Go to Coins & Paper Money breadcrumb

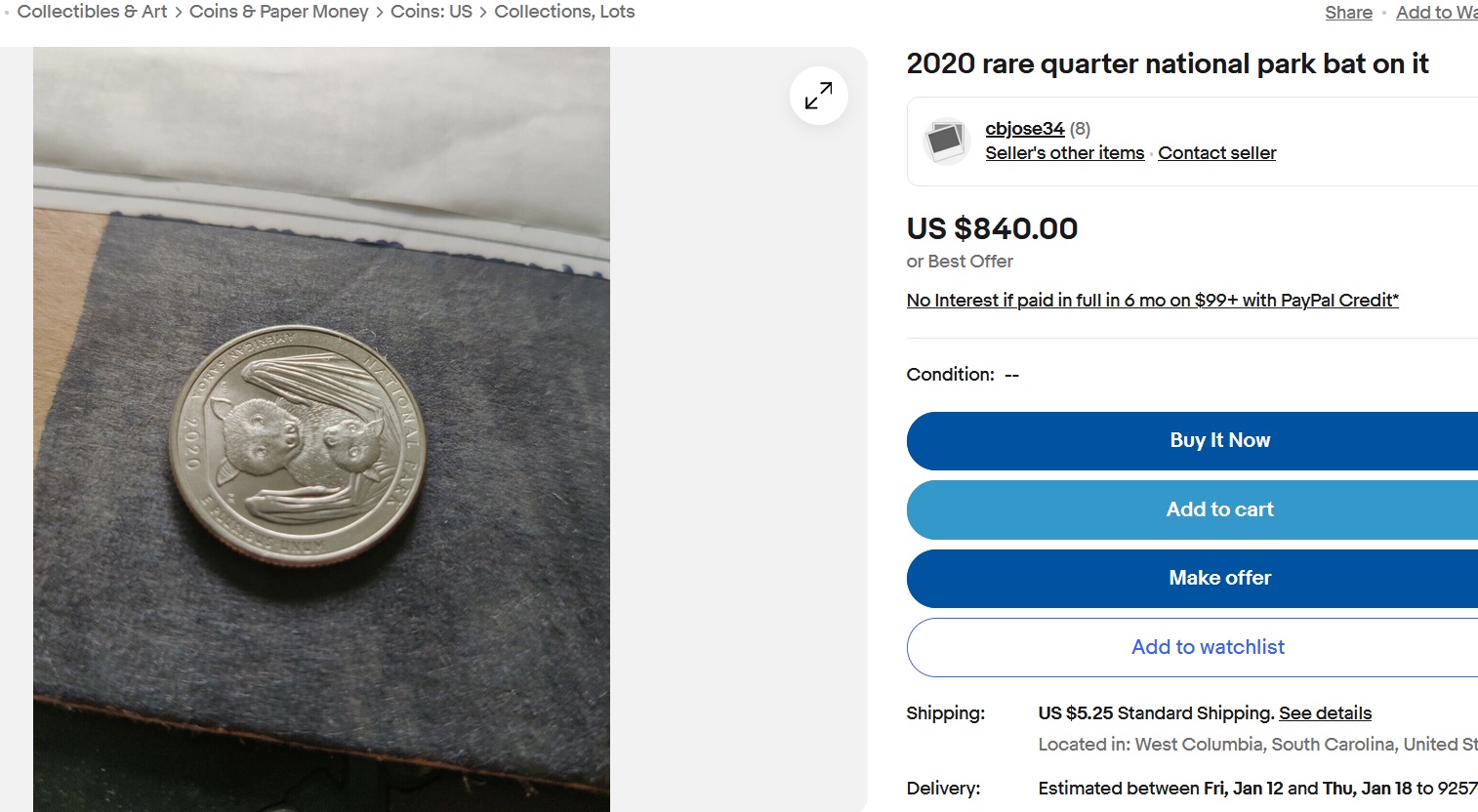pos(278,12)
